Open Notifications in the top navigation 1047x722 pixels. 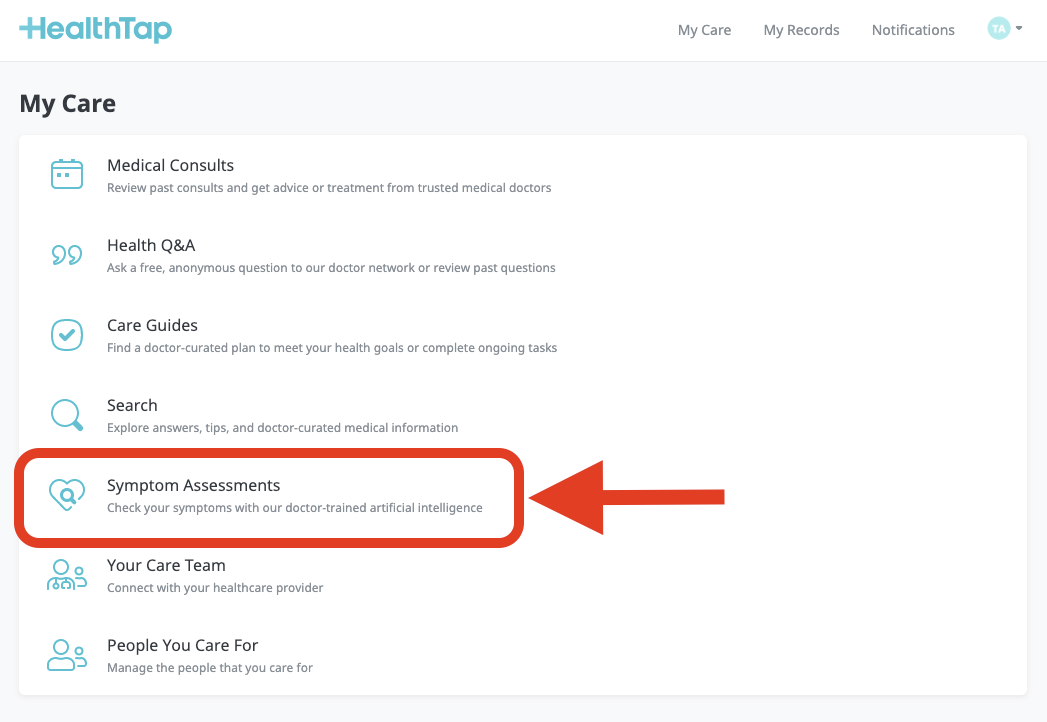(913, 30)
